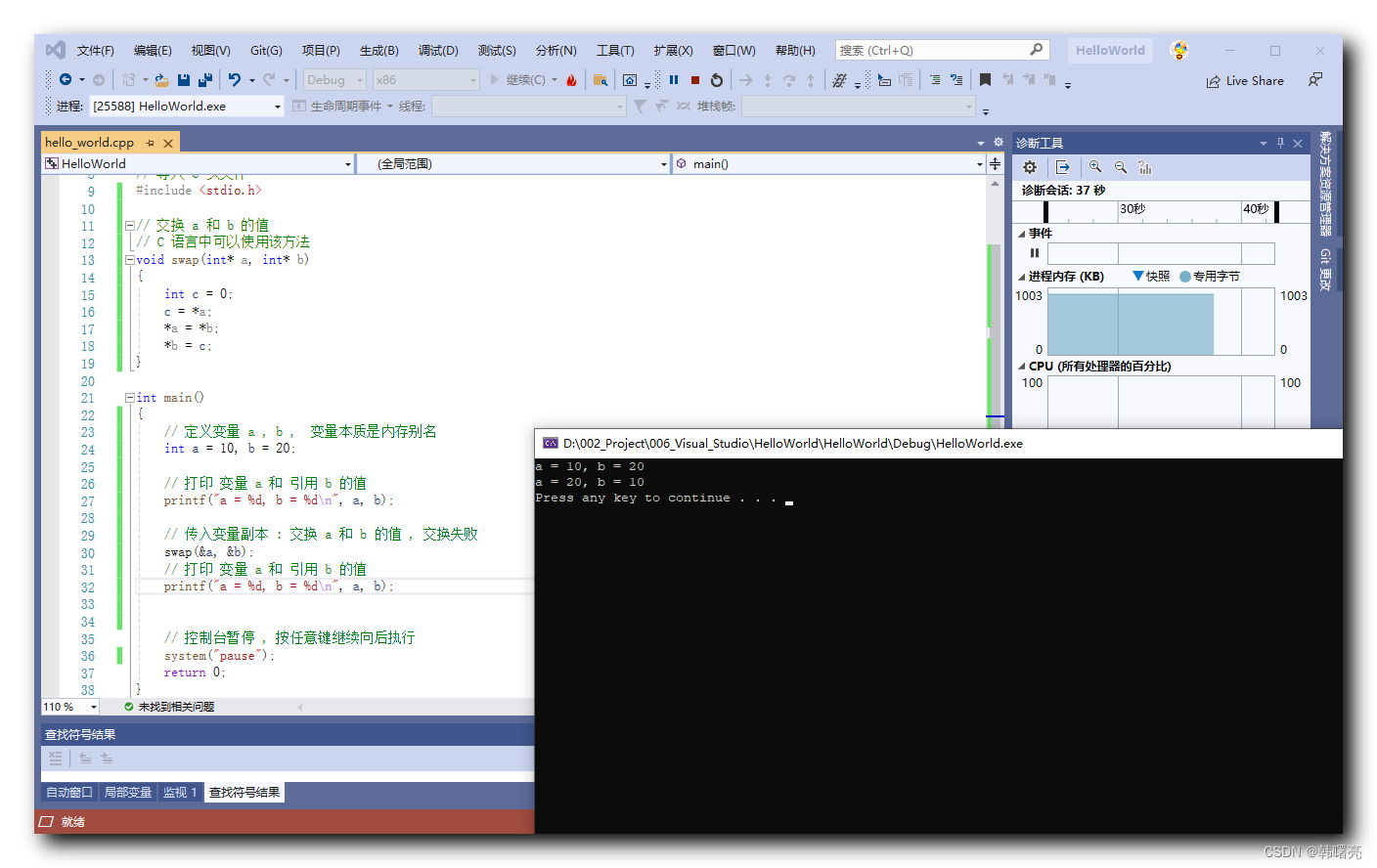The width and height of the screenshot is (1377, 868).
Task: Click the 未找到相关问题 status indicator
Action: coord(168,707)
